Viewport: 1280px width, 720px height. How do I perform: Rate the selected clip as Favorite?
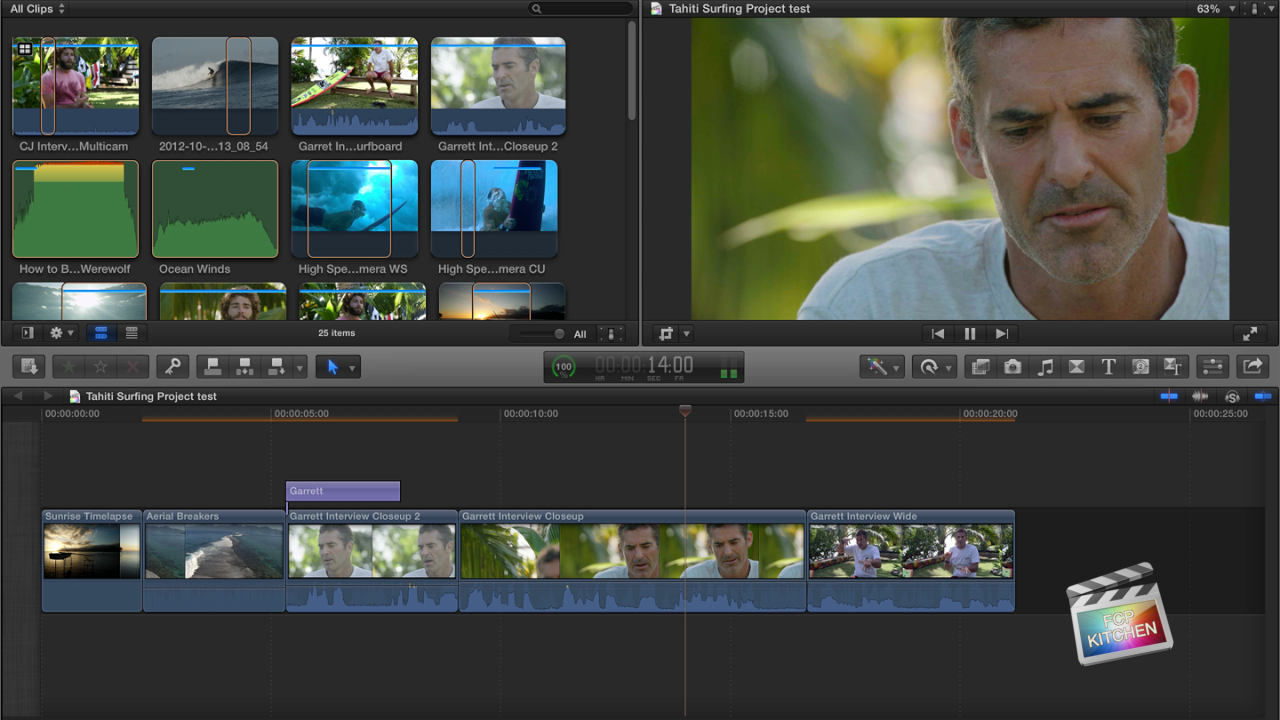click(67, 366)
